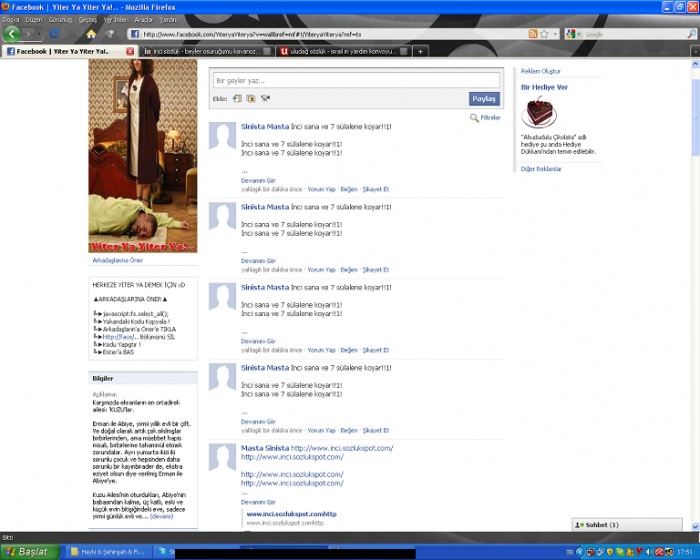Click the home icon in Firefox toolbar

(91, 34)
